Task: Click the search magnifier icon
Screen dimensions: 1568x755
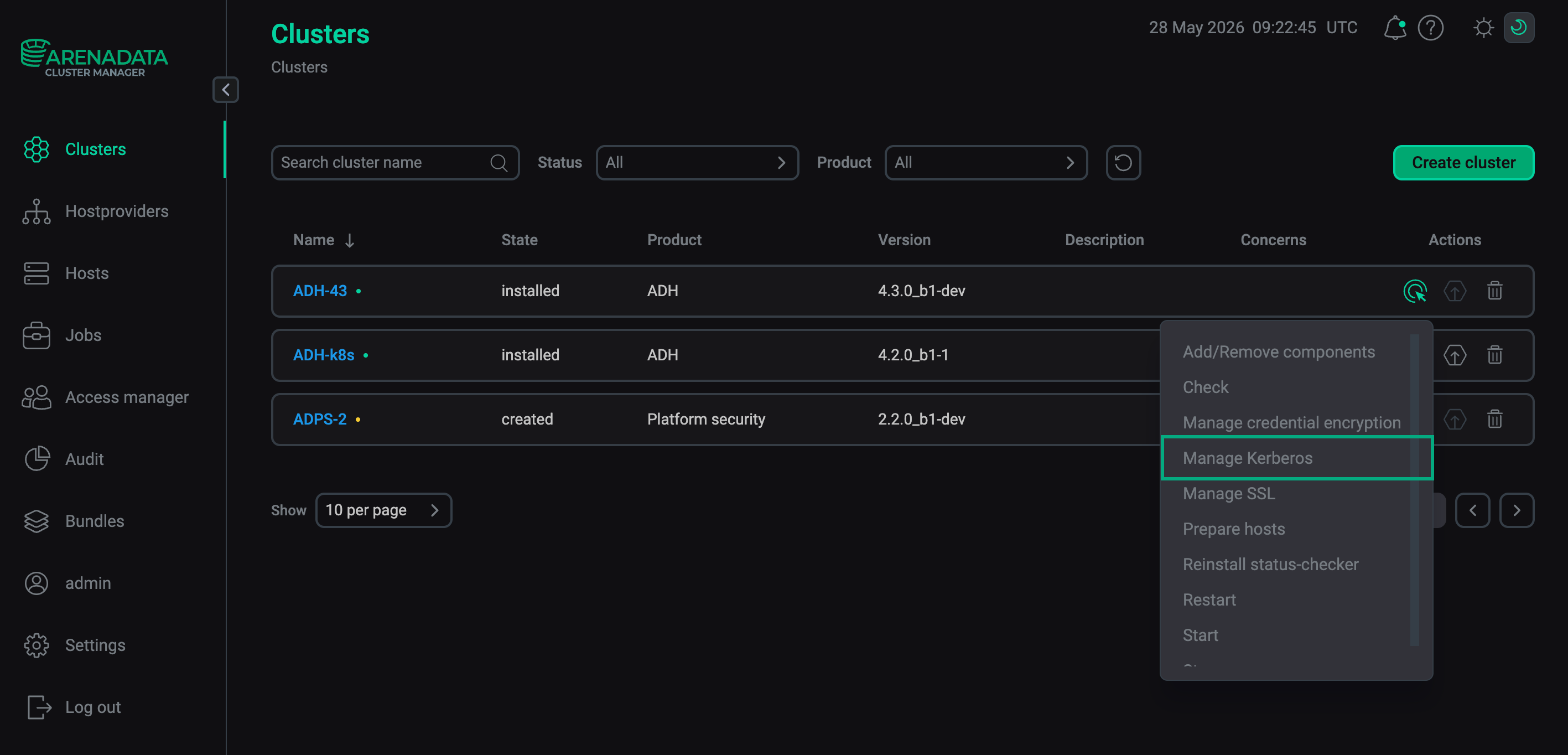Action: pyautogui.click(x=499, y=163)
